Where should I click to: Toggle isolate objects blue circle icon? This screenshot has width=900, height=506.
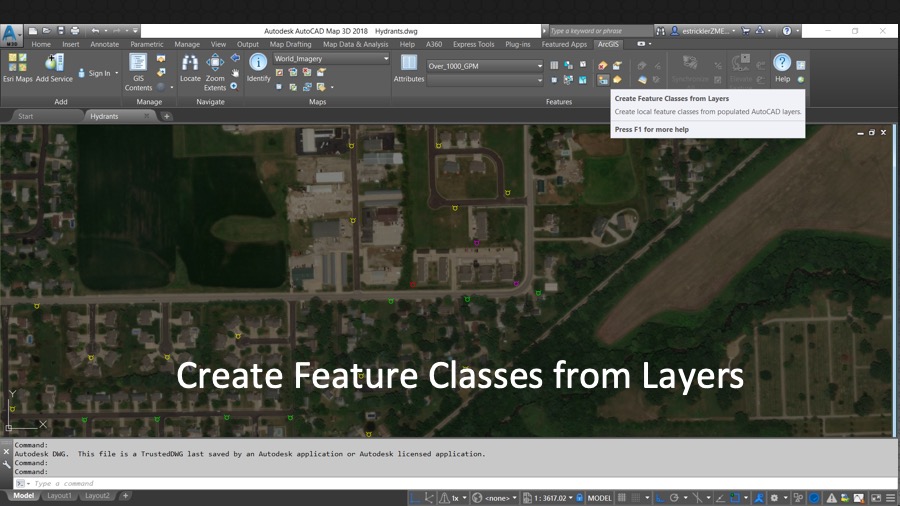[x=814, y=498]
